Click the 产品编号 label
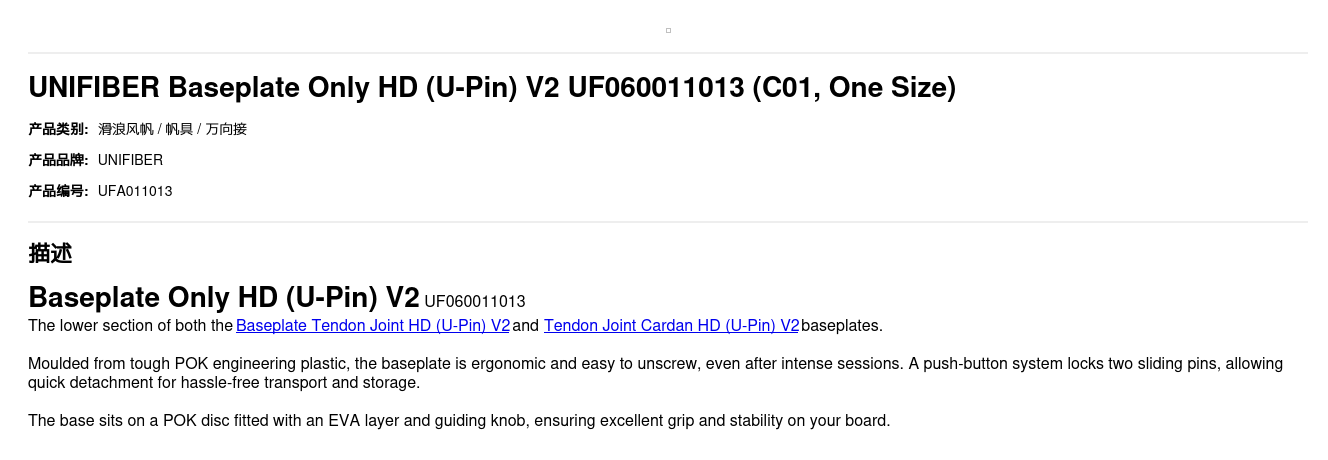Image resolution: width=1328 pixels, height=460 pixels. coord(58,191)
